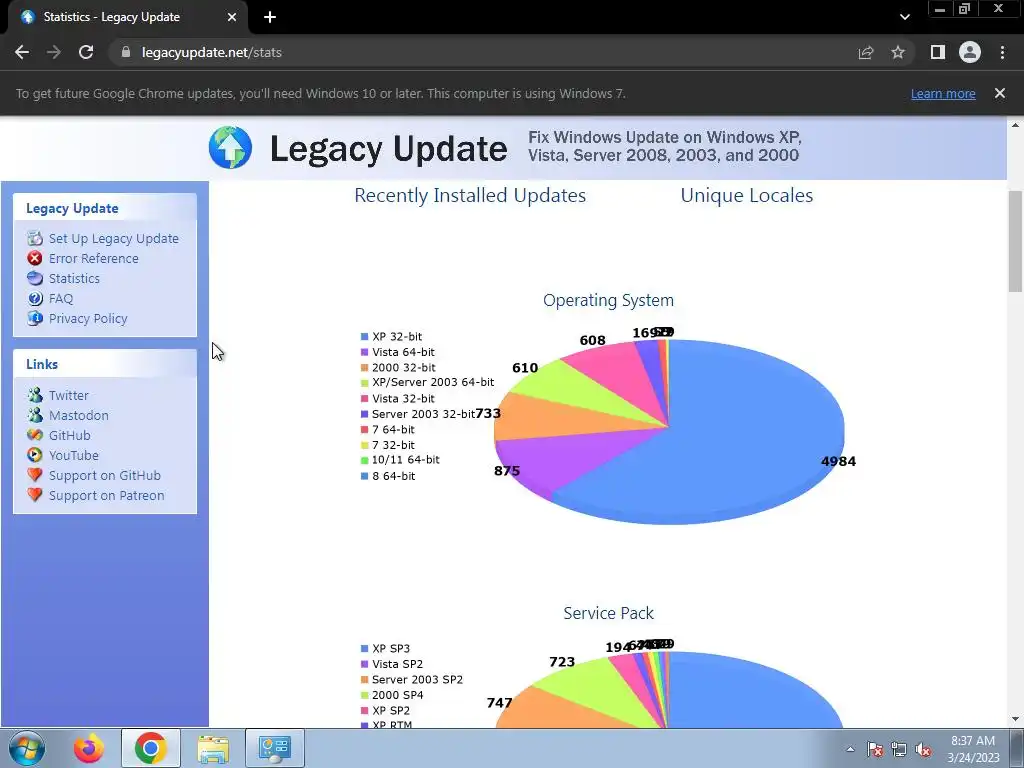1024x768 pixels.
Task: Click the FAQ question mark icon
Action: tap(35, 298)
